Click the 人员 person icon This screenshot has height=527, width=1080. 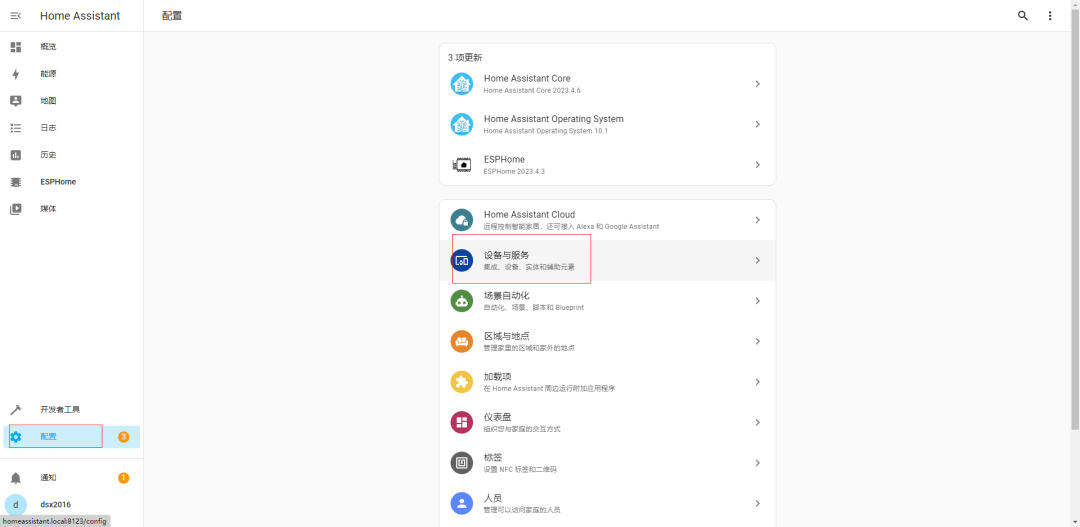point(461,504)
